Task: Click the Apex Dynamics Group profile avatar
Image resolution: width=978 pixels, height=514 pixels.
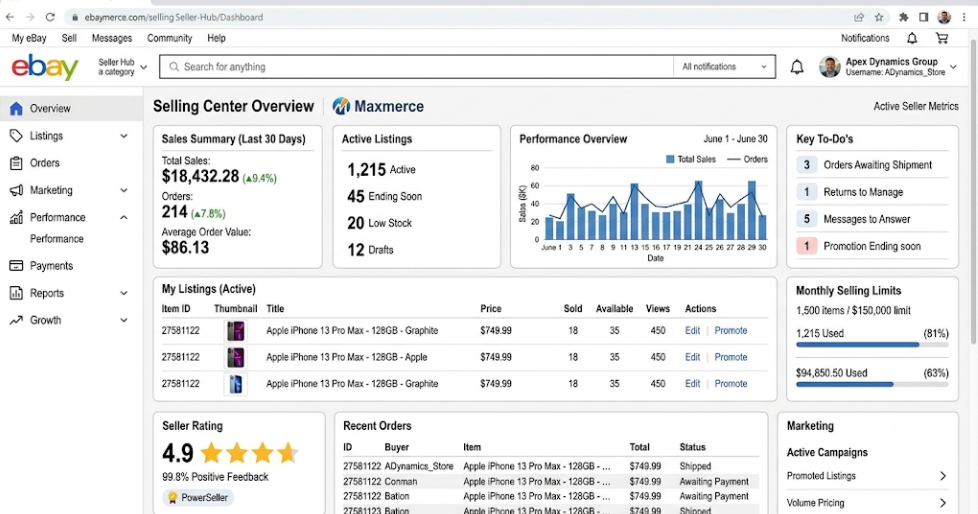Action: click(x=830, y=67)
